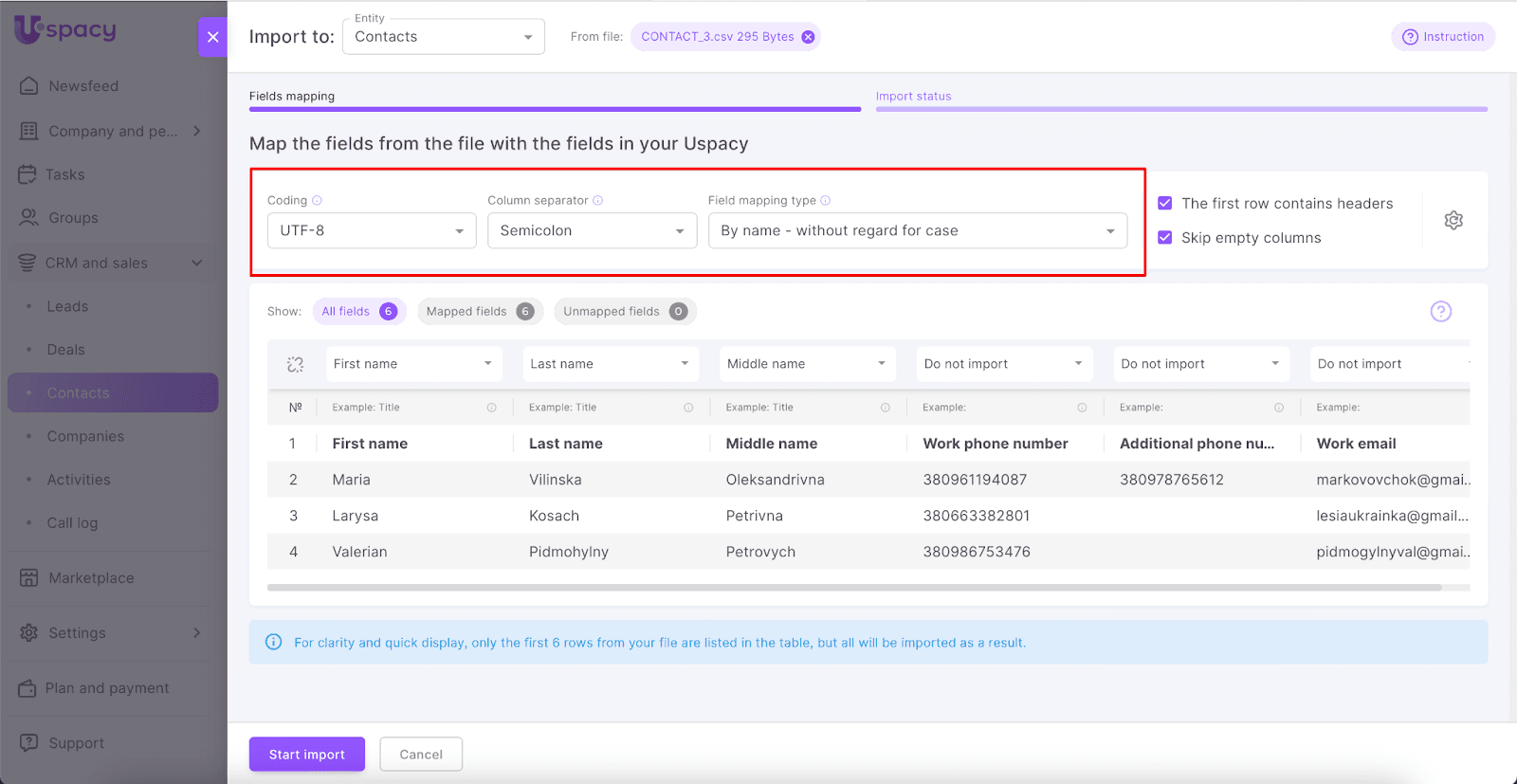This screenshot has height=784, width=1517.
Task: Remove the CONTACT_3.csv file chip
Action: [808, 37]
